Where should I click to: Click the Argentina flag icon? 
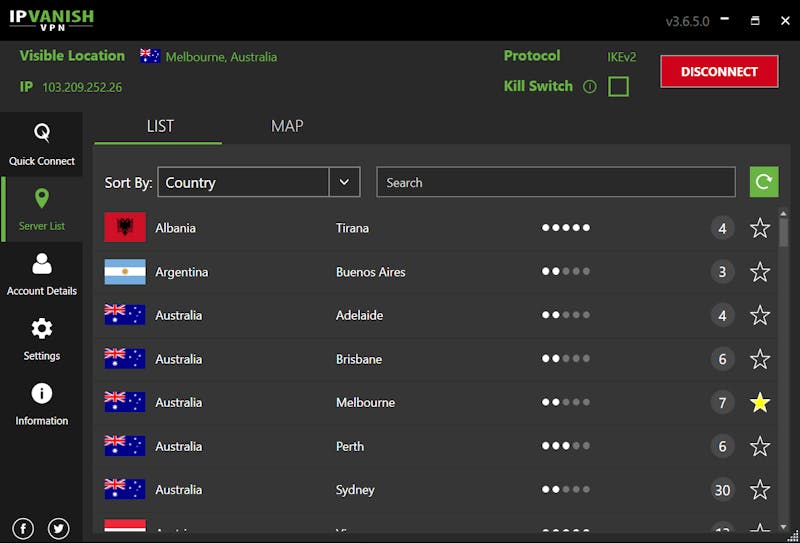[x=125, y=271]
